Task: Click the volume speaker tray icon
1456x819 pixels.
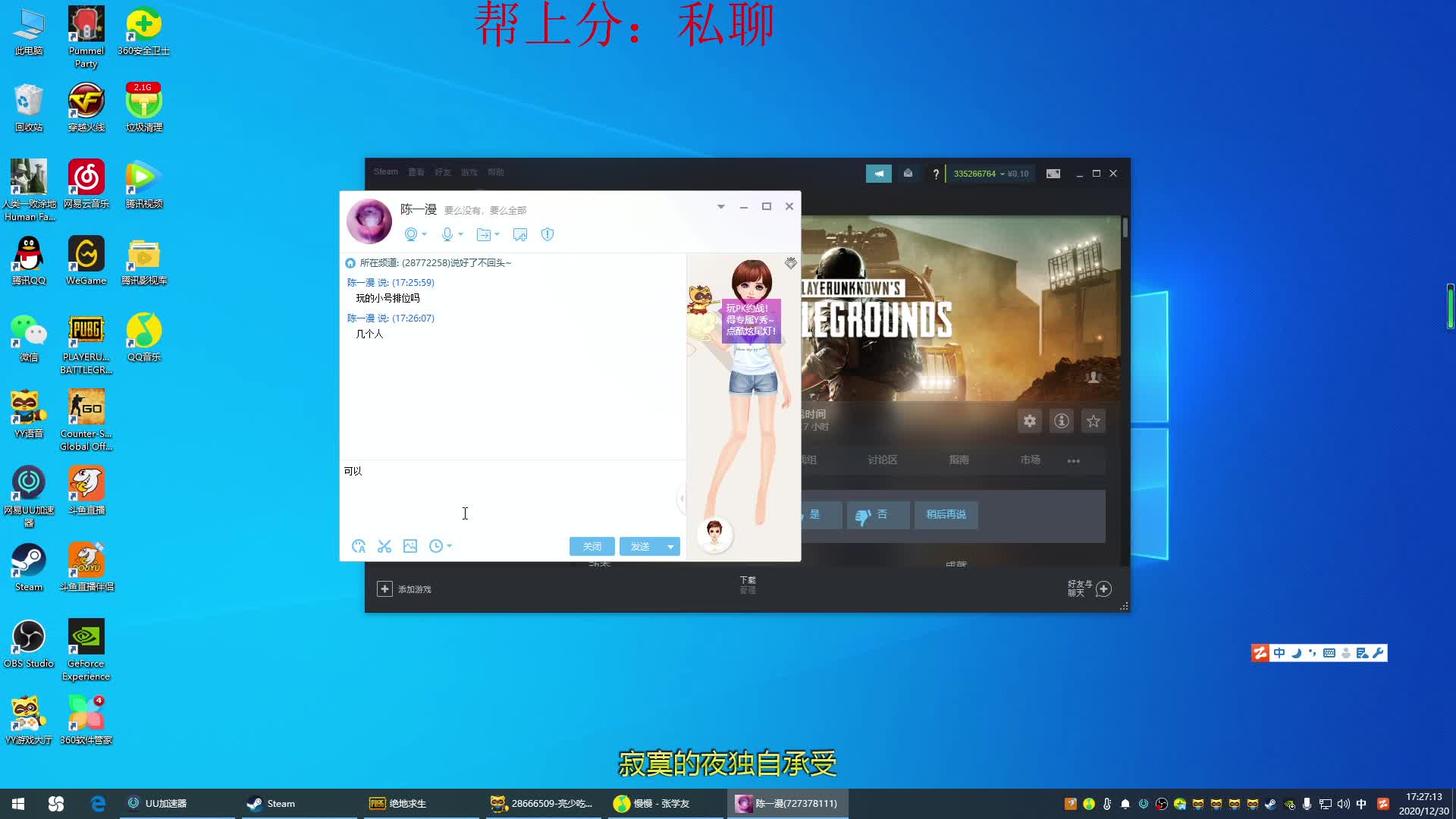Action: click(1343, 804)
